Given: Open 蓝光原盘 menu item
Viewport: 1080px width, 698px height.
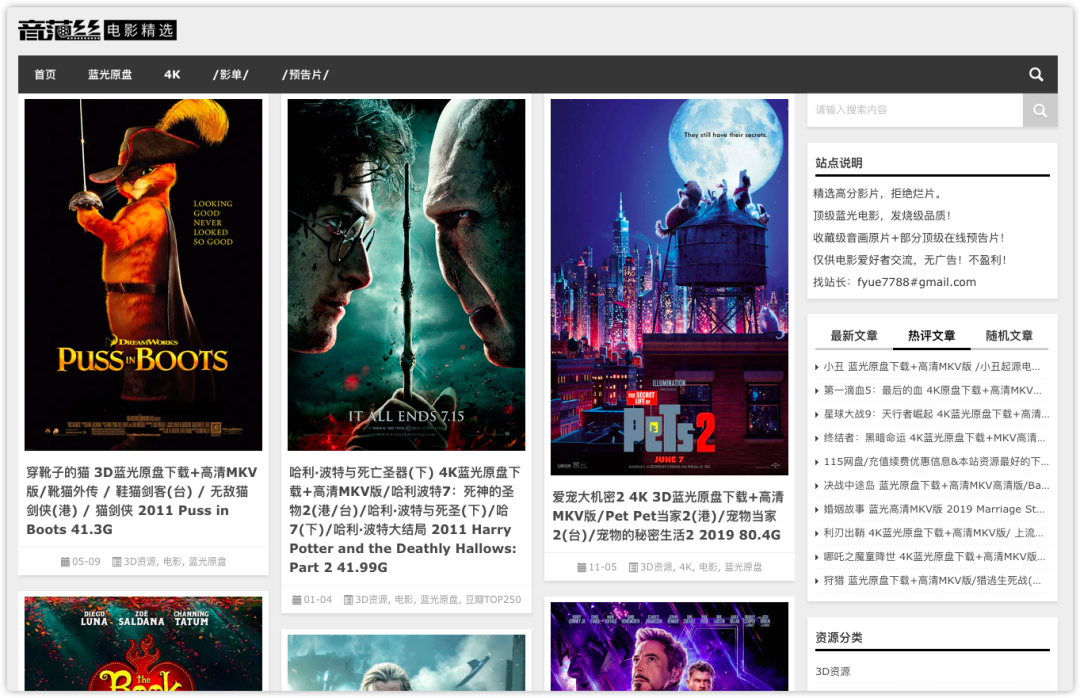Looking at the screenshot, I should point(110,74).
